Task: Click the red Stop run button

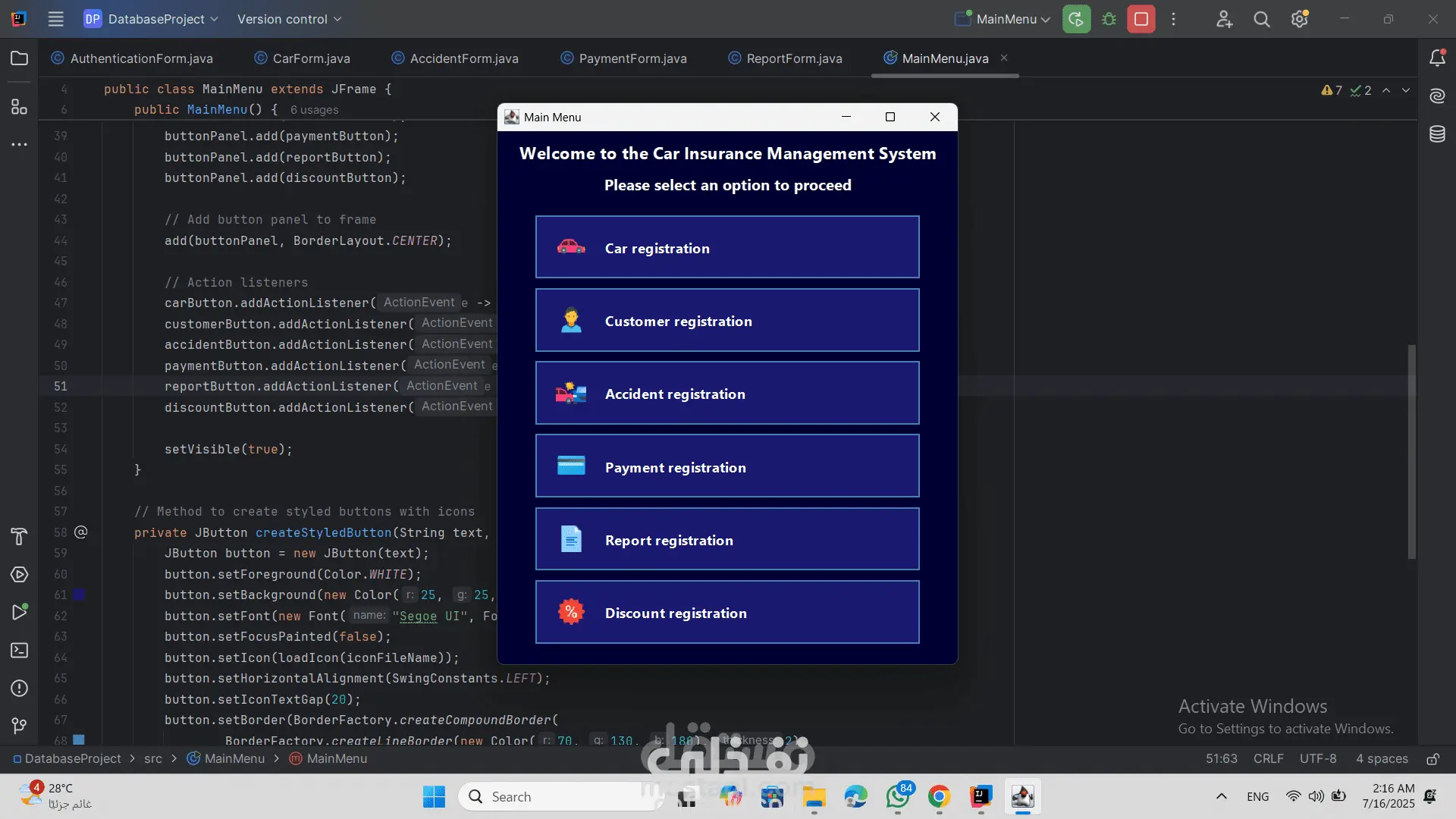Action: (x=1141, y=19)
